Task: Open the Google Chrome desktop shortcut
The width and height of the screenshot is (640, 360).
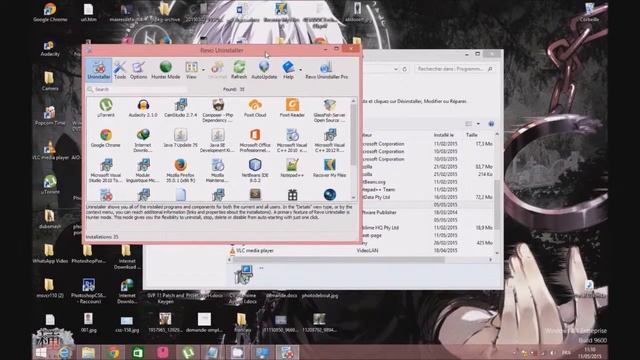Action: coord(50,12)
